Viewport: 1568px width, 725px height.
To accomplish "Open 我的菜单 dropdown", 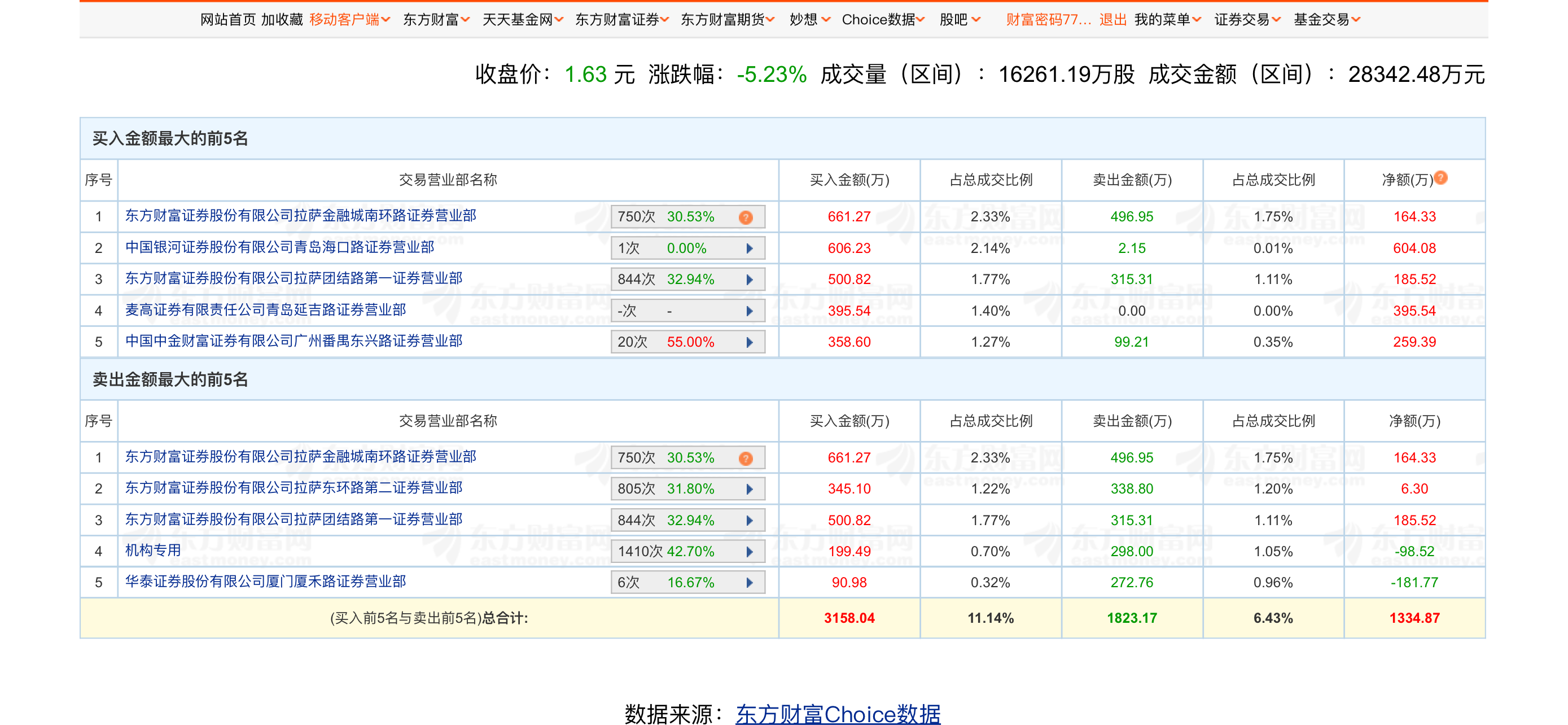I will 1167,19.
